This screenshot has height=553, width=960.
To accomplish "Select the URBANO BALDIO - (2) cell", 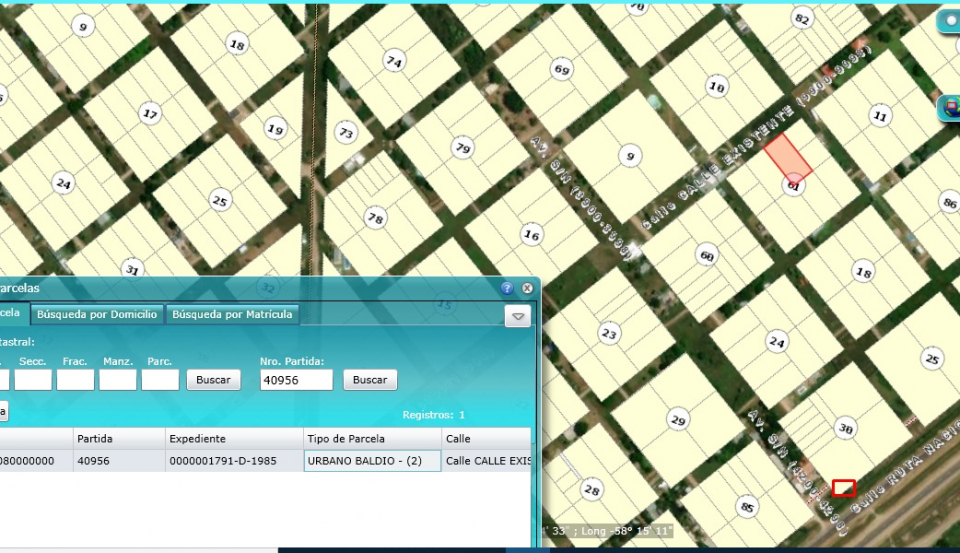I will [372, 461].
